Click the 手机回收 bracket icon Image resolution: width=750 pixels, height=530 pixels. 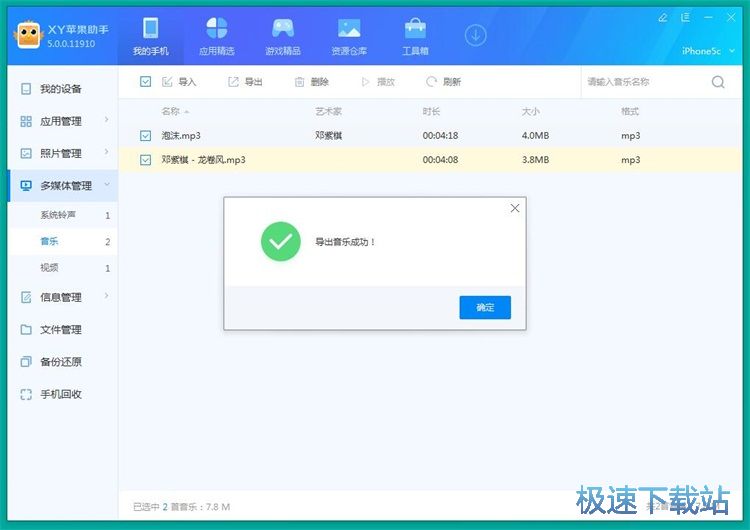(x=26, y=394)
